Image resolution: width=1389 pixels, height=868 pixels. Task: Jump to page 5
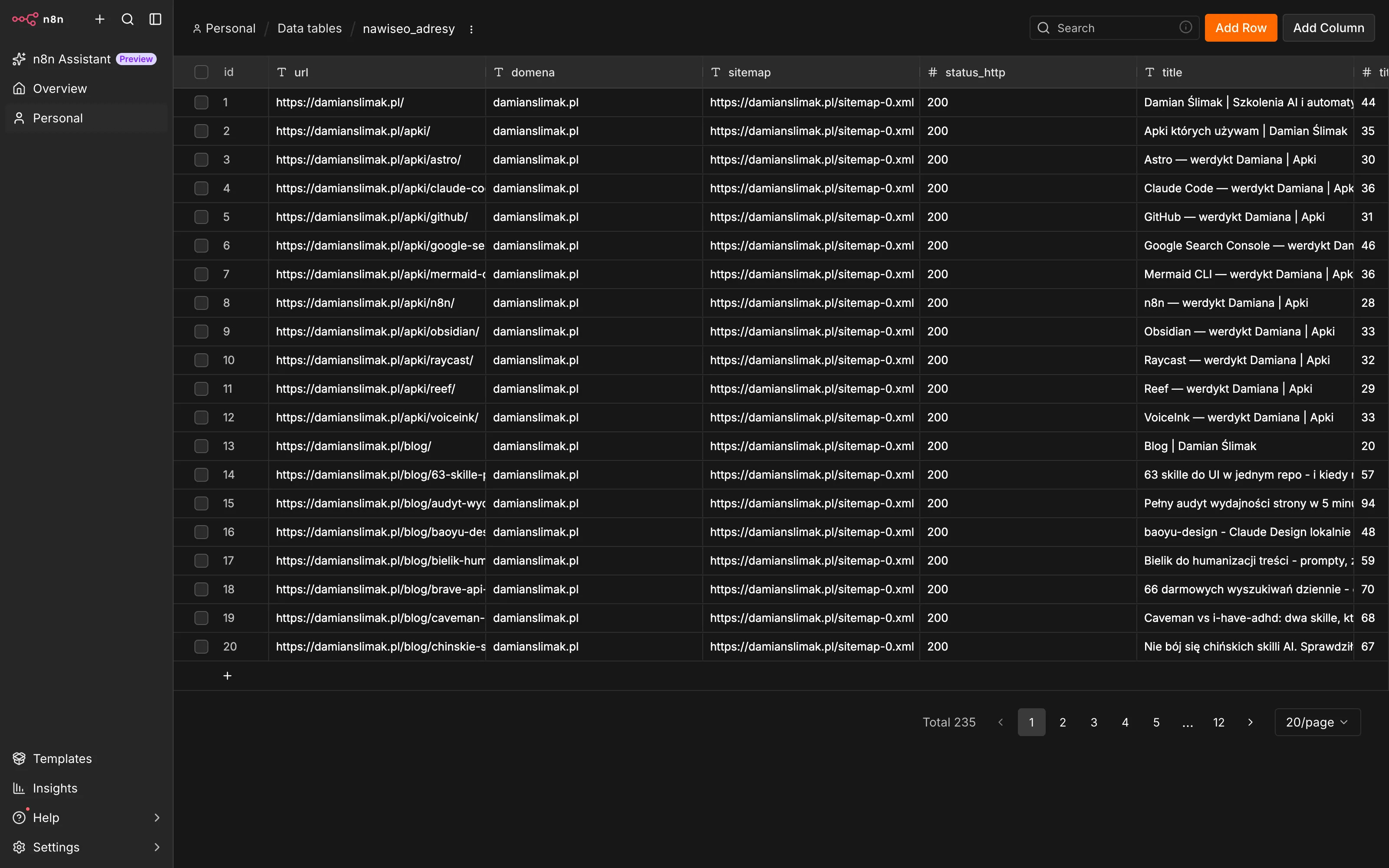pyautogui.click(x=1156, y=722)
